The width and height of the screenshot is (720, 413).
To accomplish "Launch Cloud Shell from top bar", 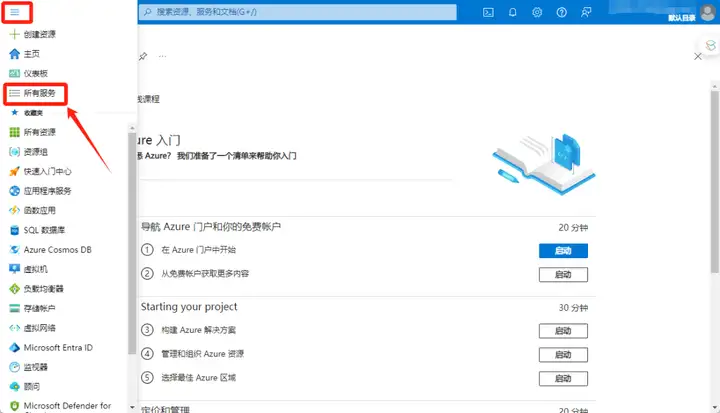I will [x=488, y=12].
